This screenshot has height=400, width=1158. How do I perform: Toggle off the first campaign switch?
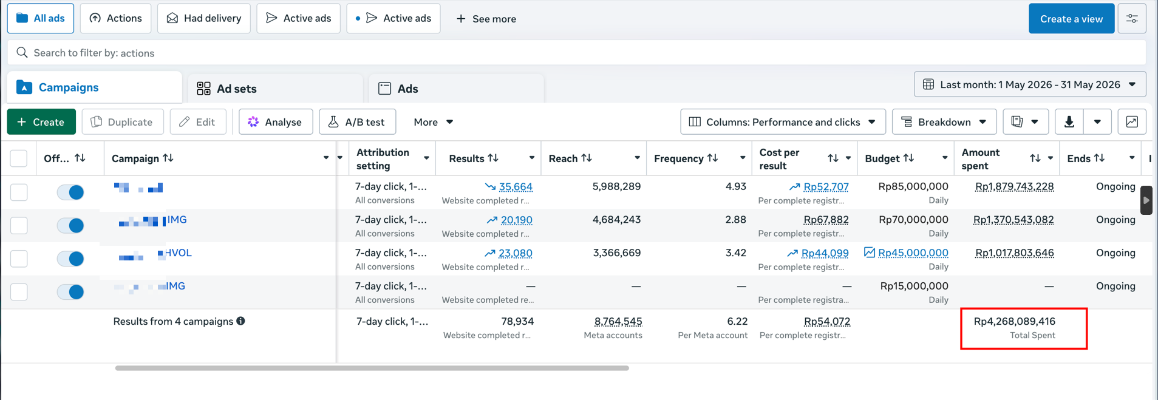coord(70,193)
